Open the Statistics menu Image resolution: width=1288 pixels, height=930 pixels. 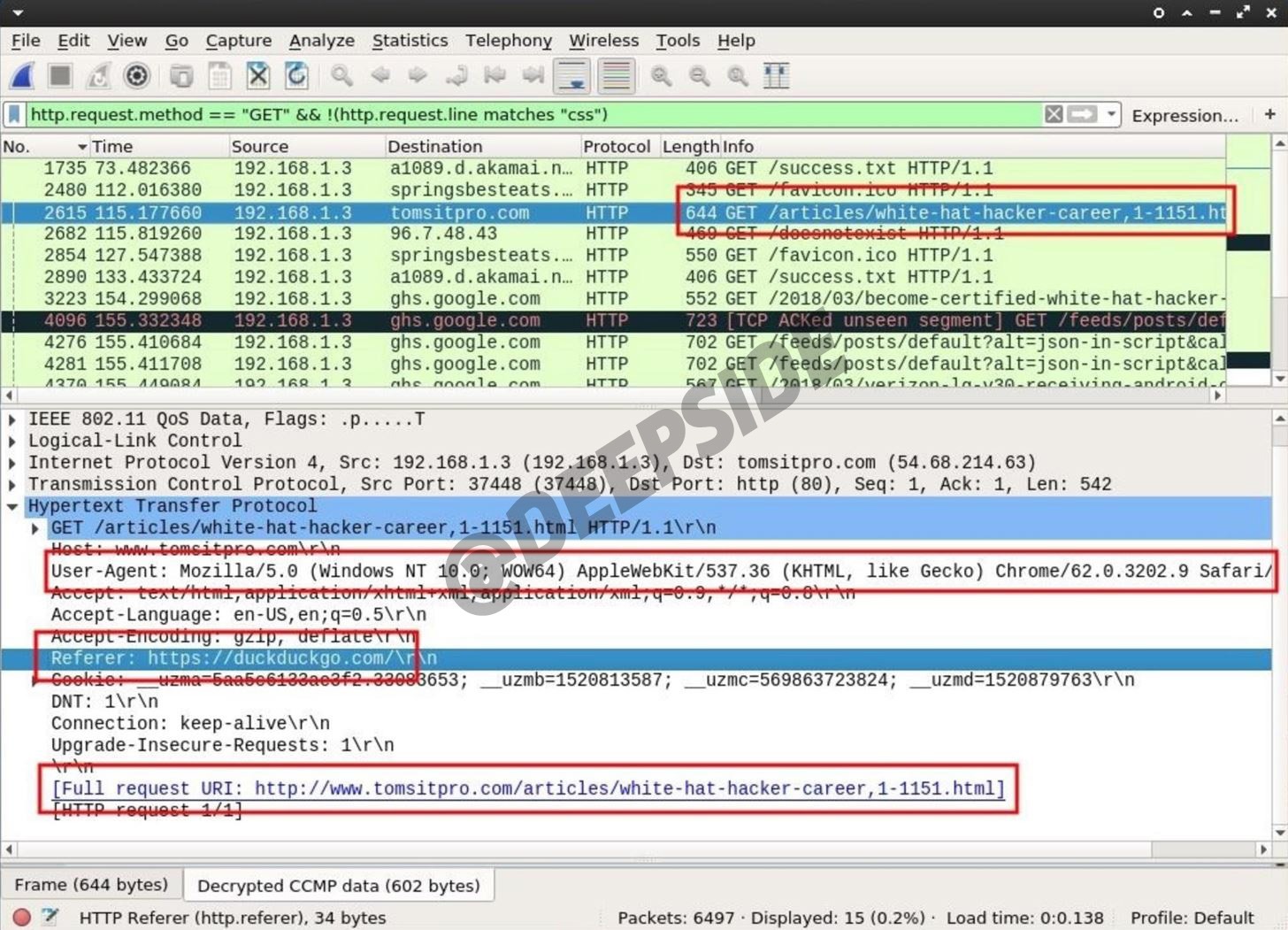tap(410, 41)
